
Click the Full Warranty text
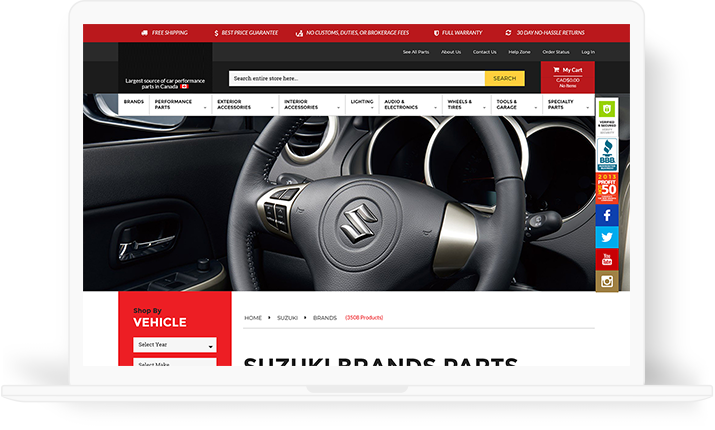(462, 33)
